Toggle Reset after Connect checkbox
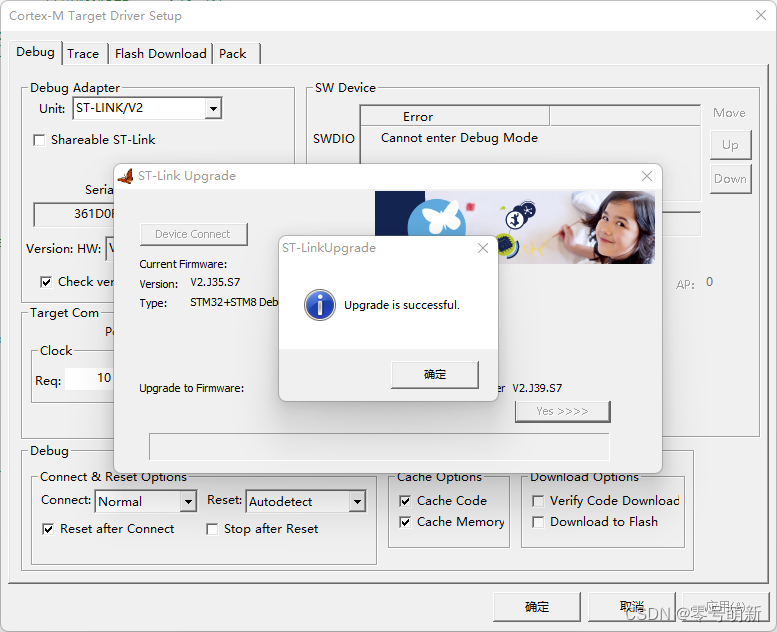 [48, 529]
